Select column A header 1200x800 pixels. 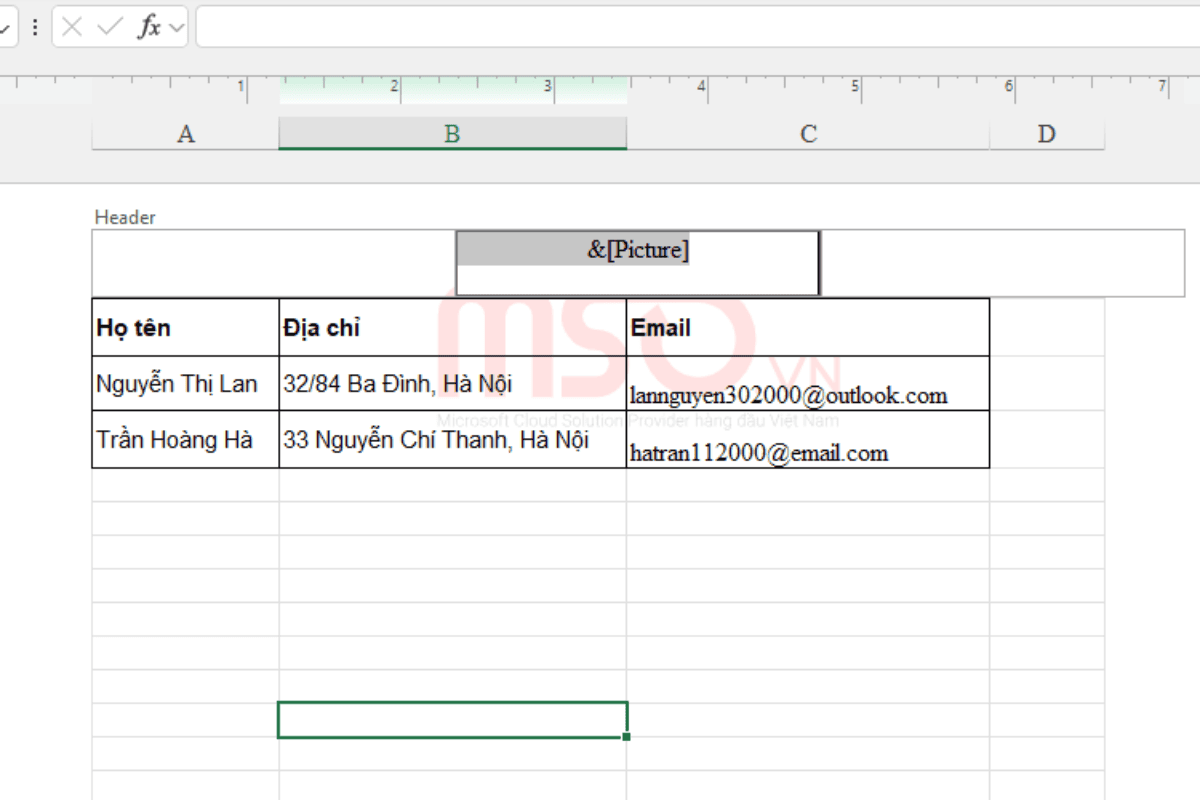point(185,133)
